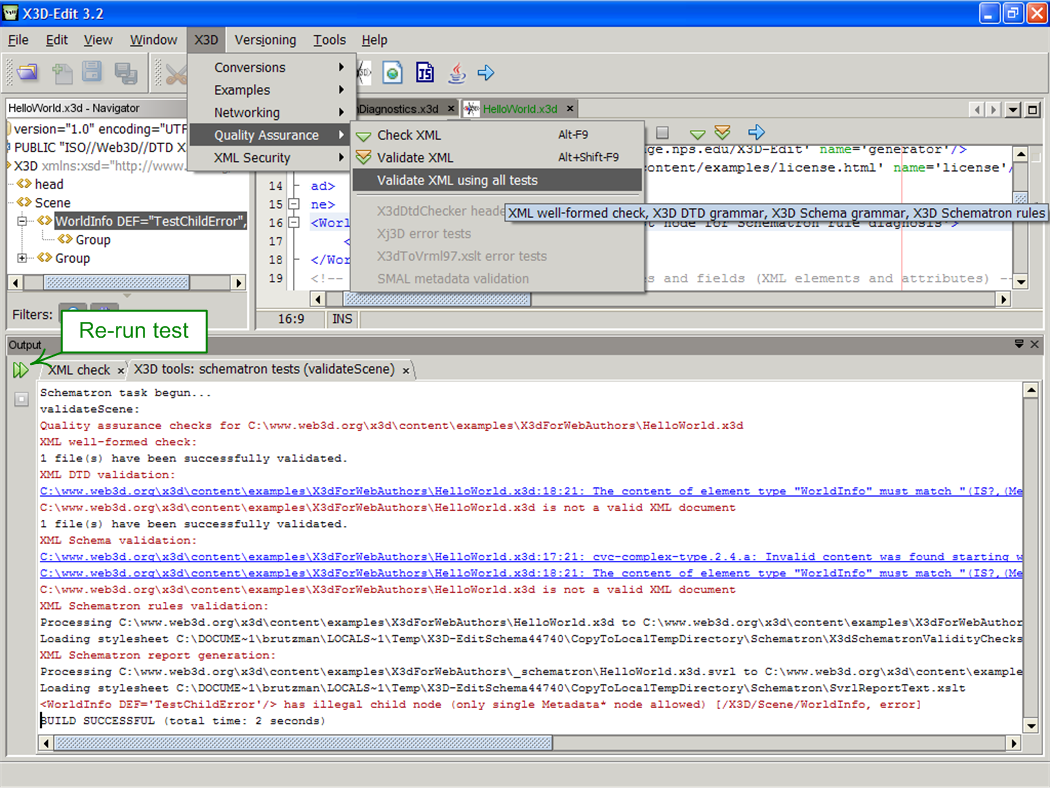This screenshot has height=788, width=1050.
Task: Toggle the code fold on line 15
Action: (x=293, y=204)
